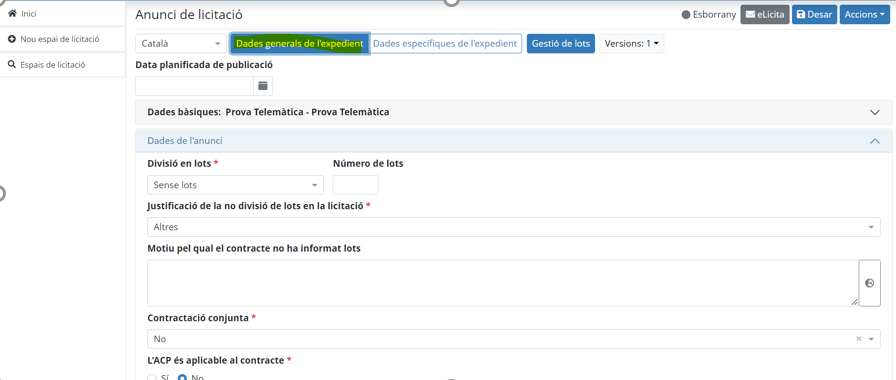Switch to Dades específiques de l'expedient tab
896x380 pixels.
[445, 43]
